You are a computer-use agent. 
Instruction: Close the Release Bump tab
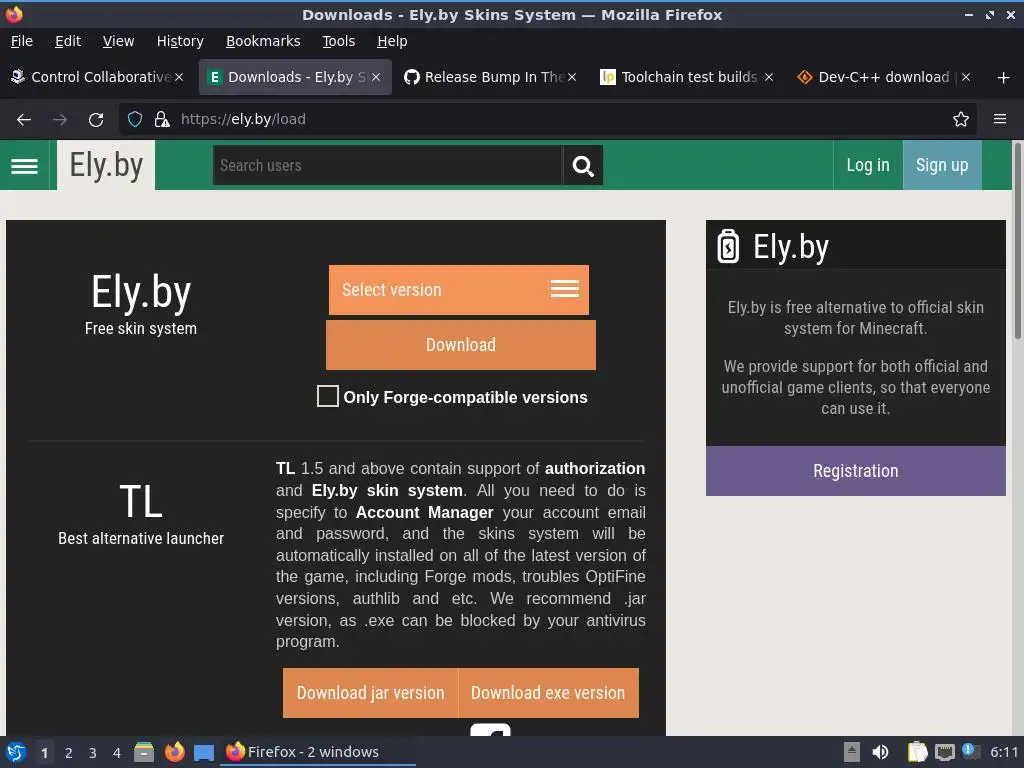pyautogui.click(x=572, y=77)
